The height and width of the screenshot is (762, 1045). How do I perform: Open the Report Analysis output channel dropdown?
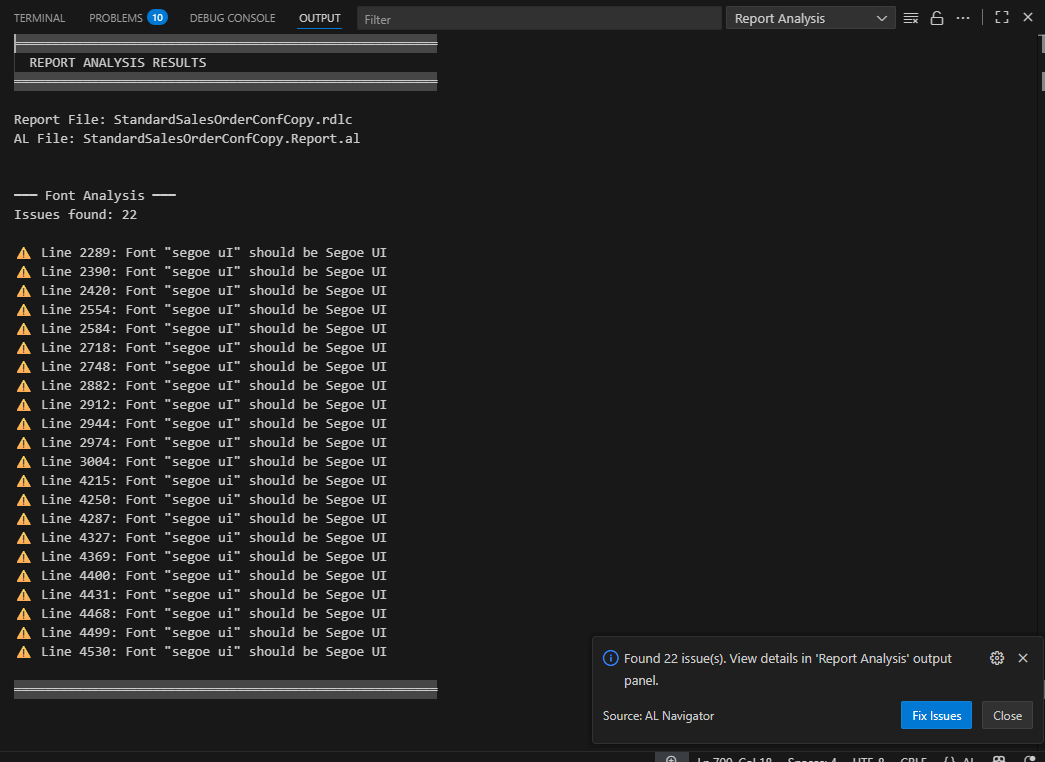[810, 18]
